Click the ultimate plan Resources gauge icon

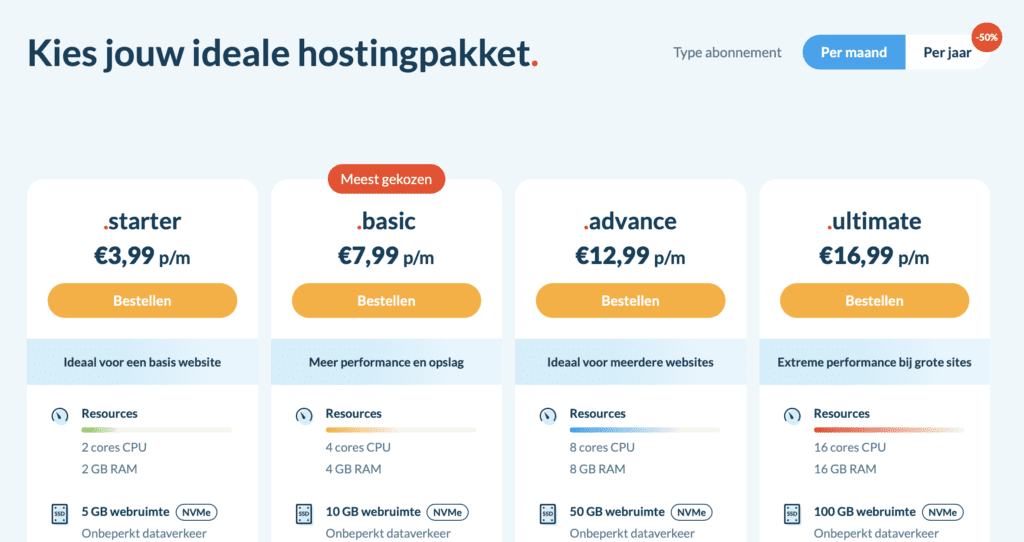pyautogui.click(x=791, y=414)
